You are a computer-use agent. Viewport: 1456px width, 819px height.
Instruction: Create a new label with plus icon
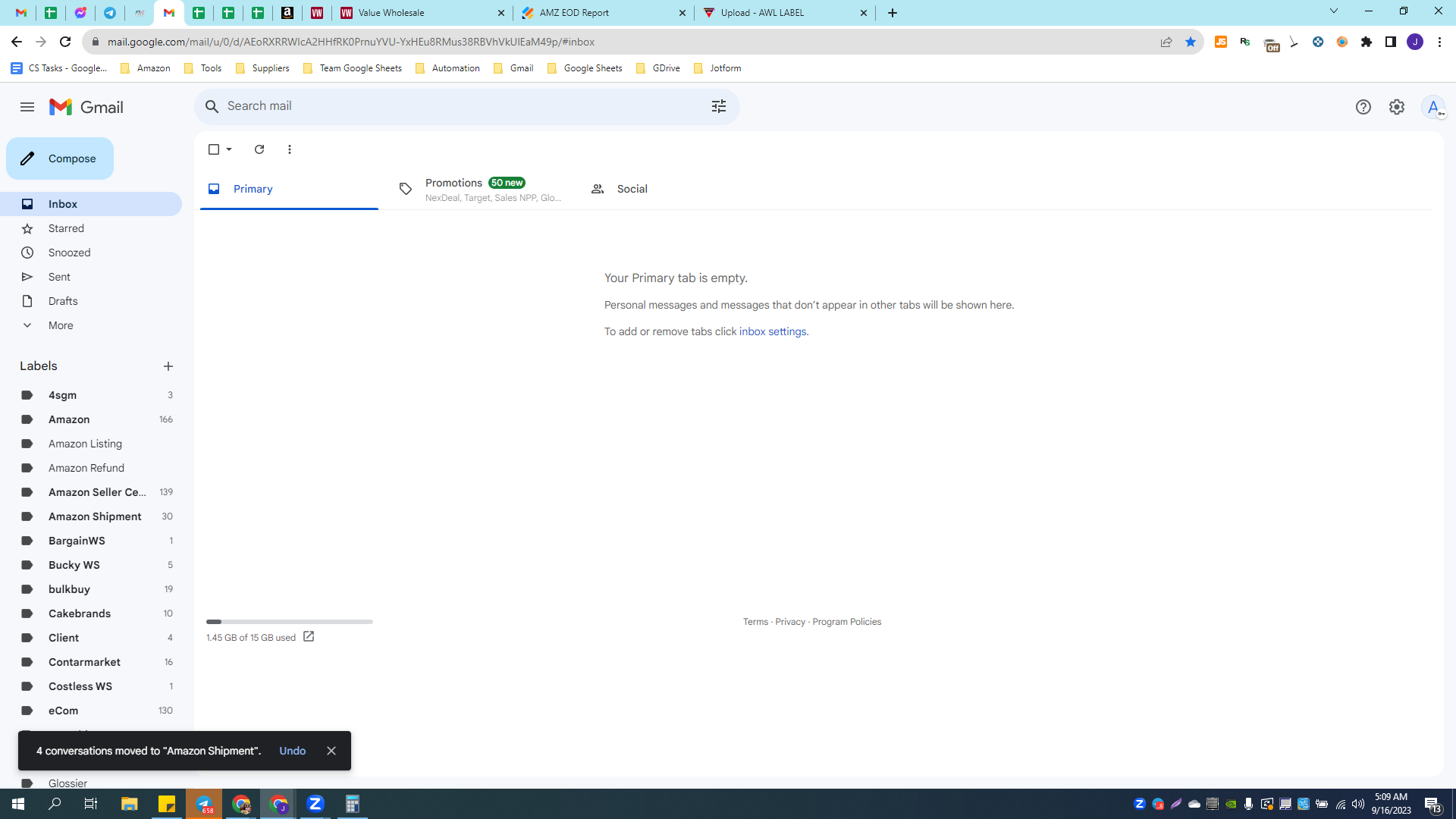168,366
